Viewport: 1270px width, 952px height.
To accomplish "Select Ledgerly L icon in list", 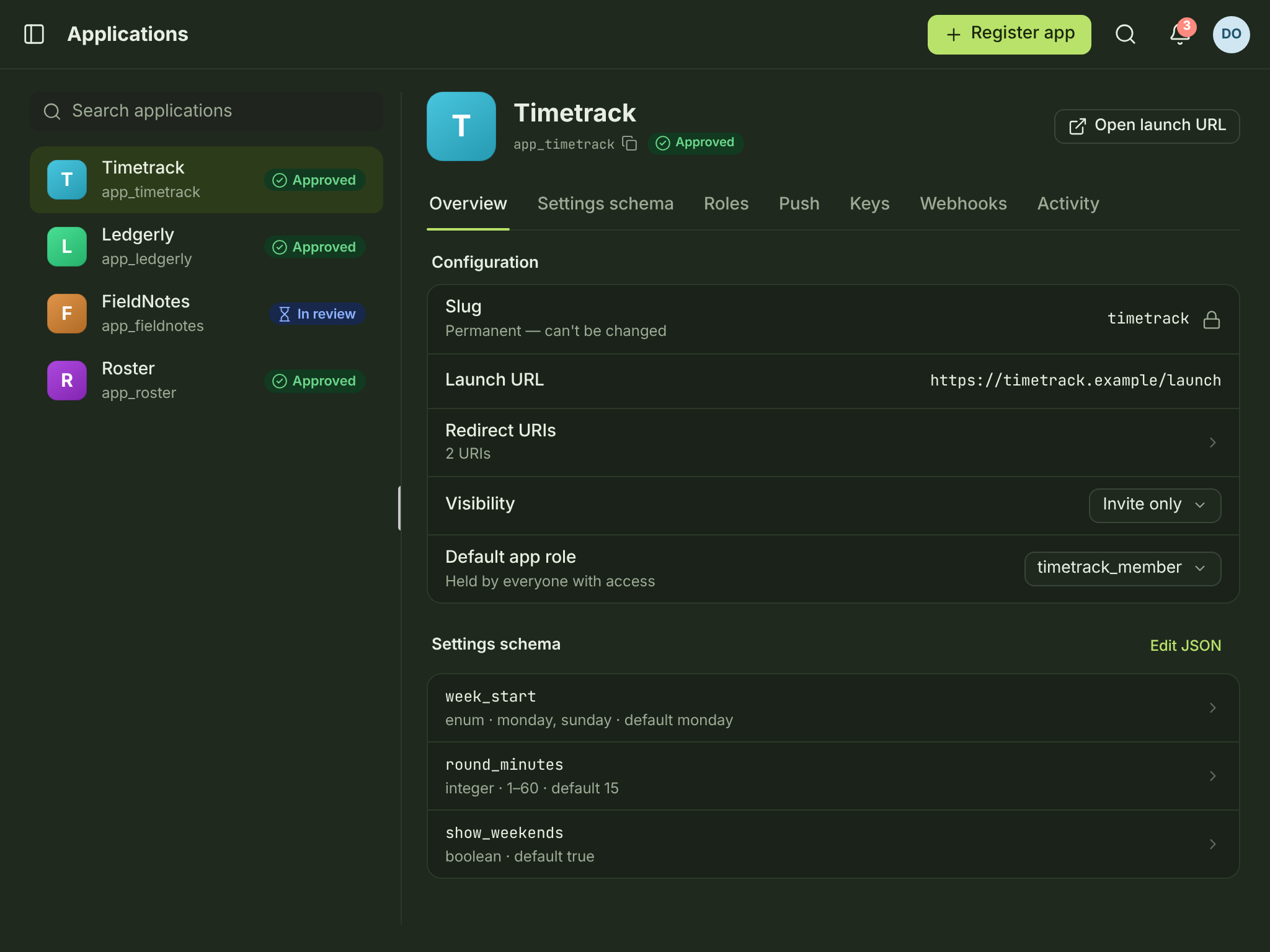I will tap(67, 247).
